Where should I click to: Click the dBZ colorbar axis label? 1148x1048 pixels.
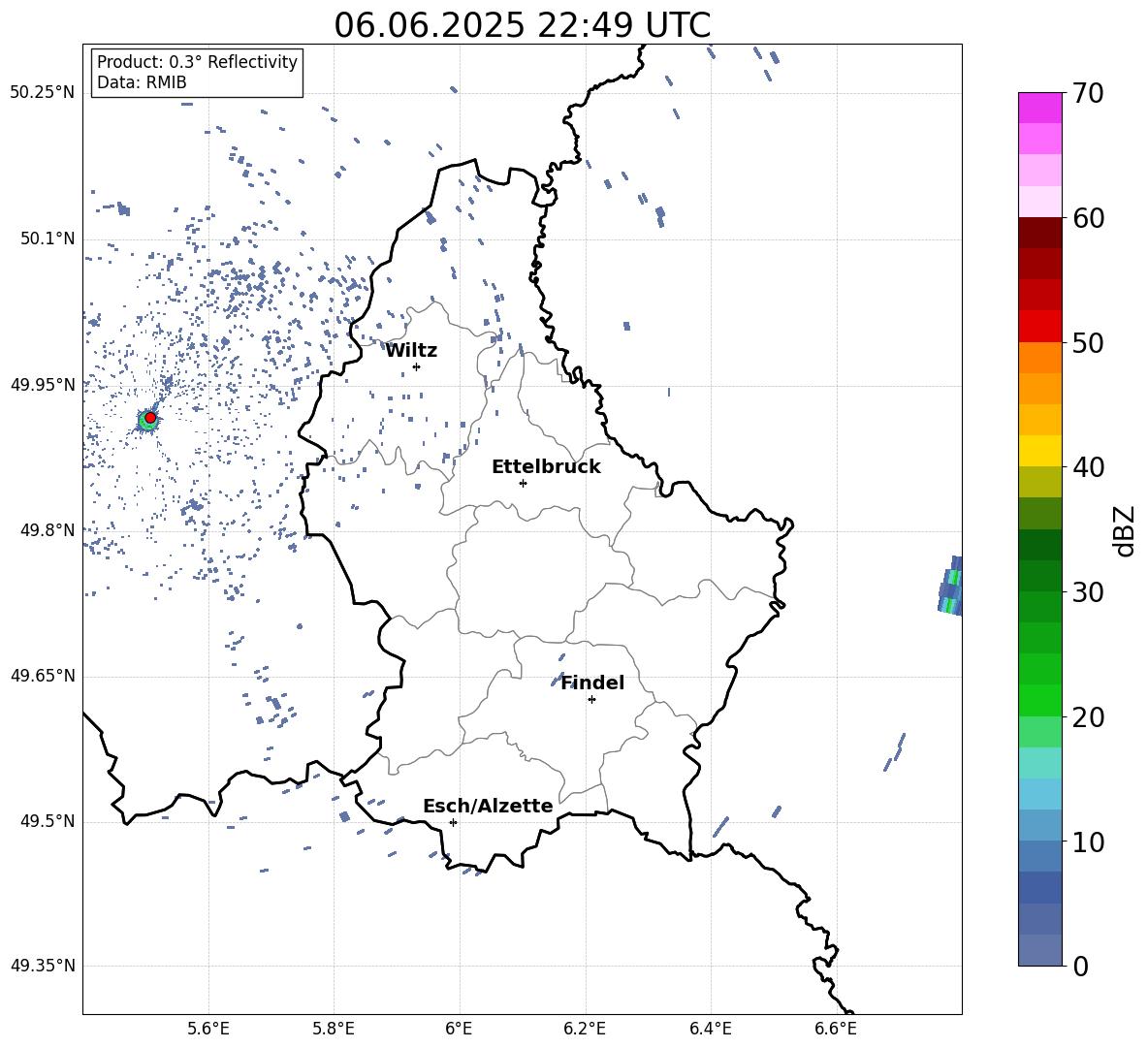tap(1125, 530)
